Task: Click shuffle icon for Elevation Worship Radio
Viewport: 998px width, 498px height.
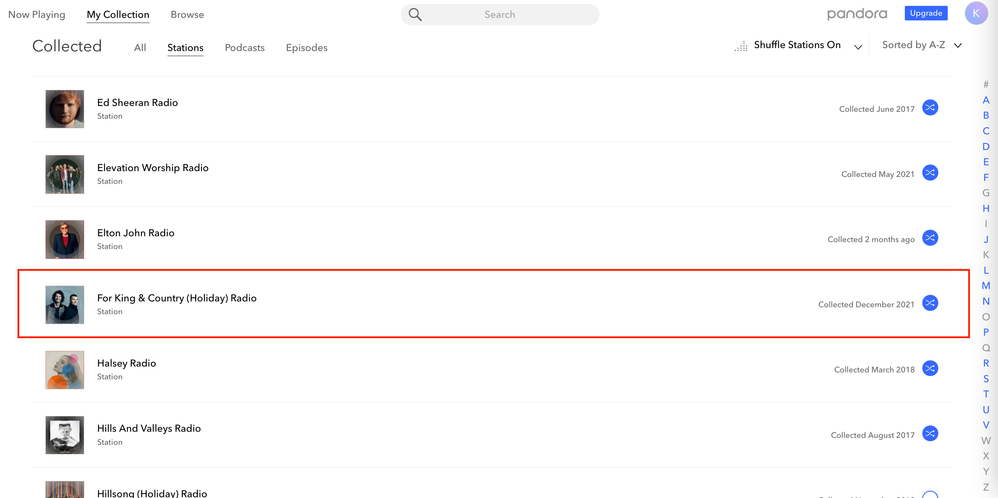Action: coord(930,173)
